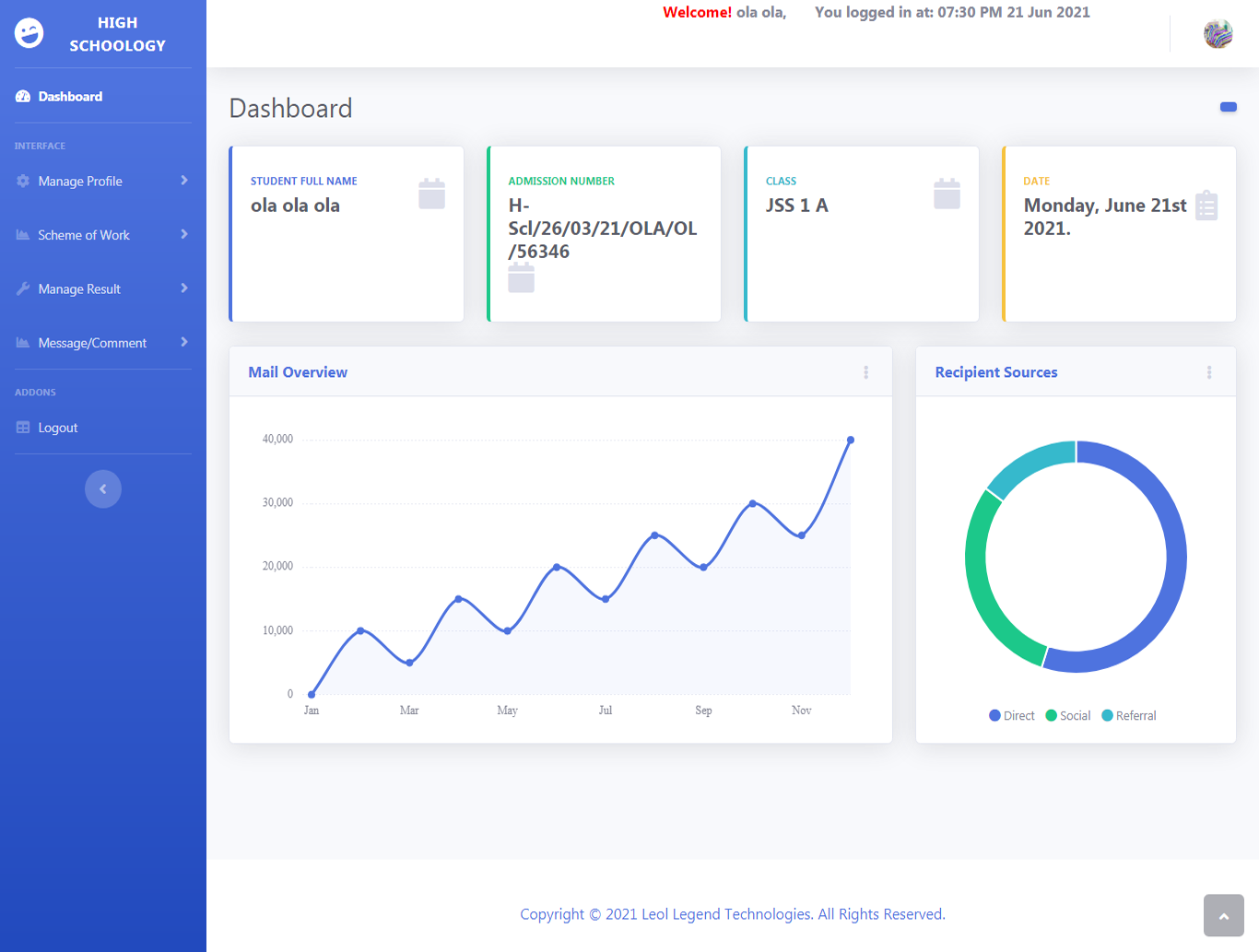Open the Mail Overview three-dot menu
1259x952 pixels.
(865, 372)
